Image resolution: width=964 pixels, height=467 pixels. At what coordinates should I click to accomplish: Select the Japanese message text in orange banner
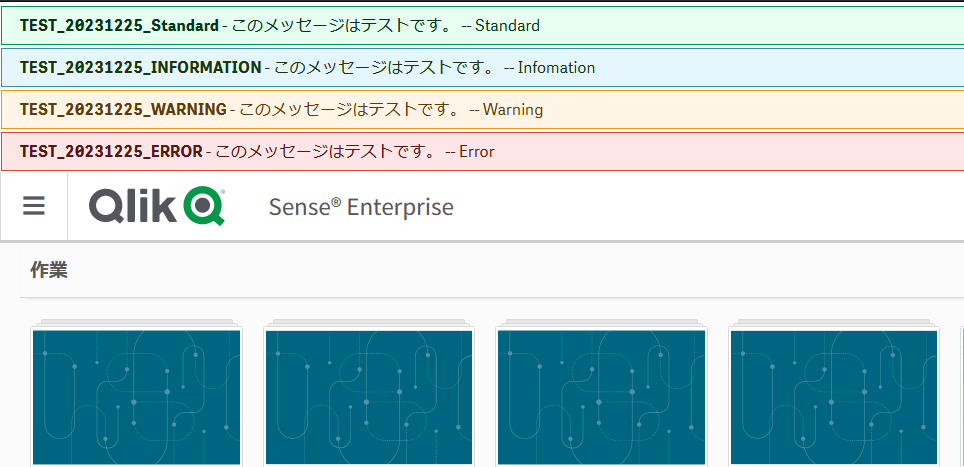coord(349,110)
